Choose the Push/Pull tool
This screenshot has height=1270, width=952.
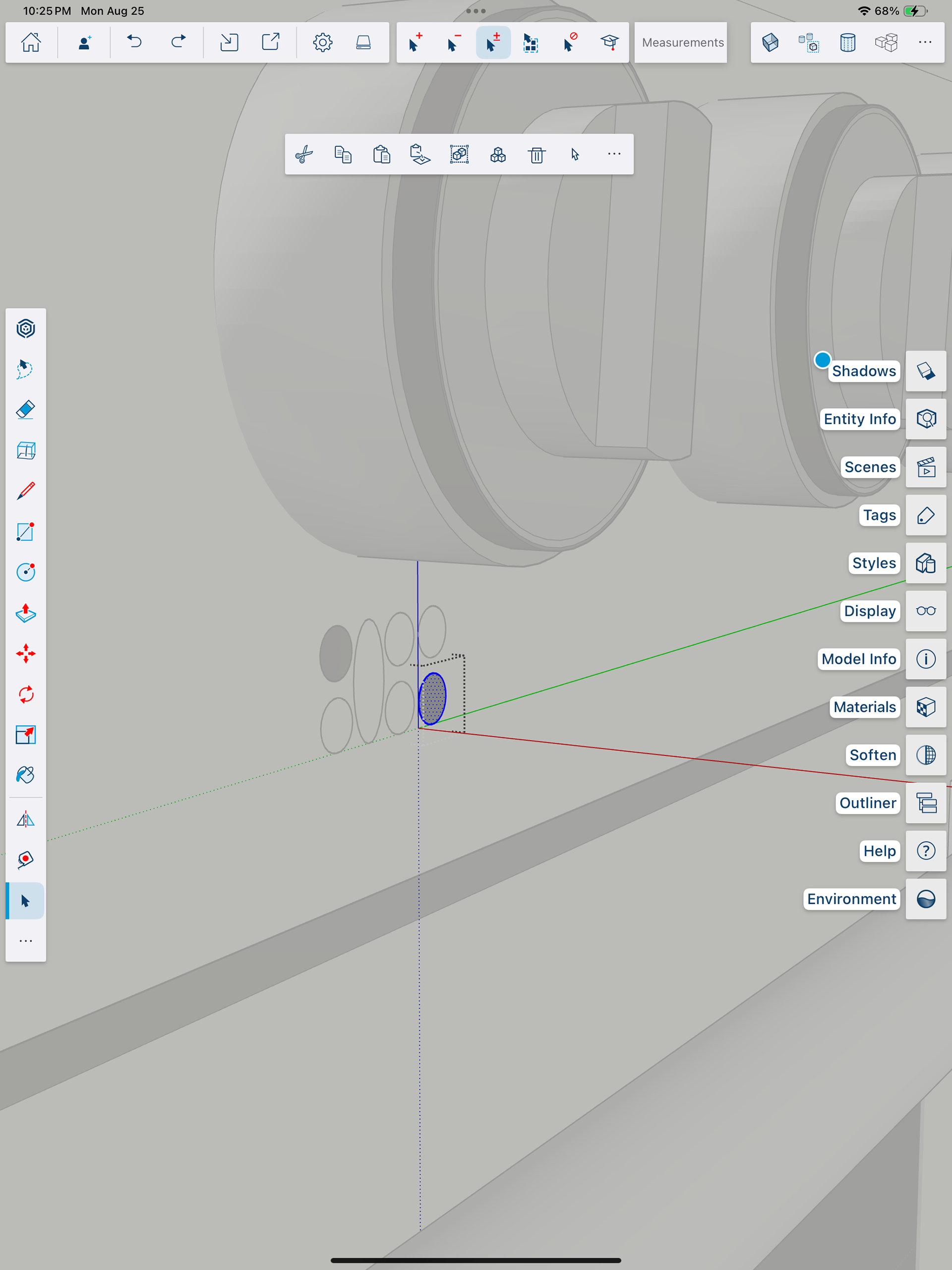point(26,613)
